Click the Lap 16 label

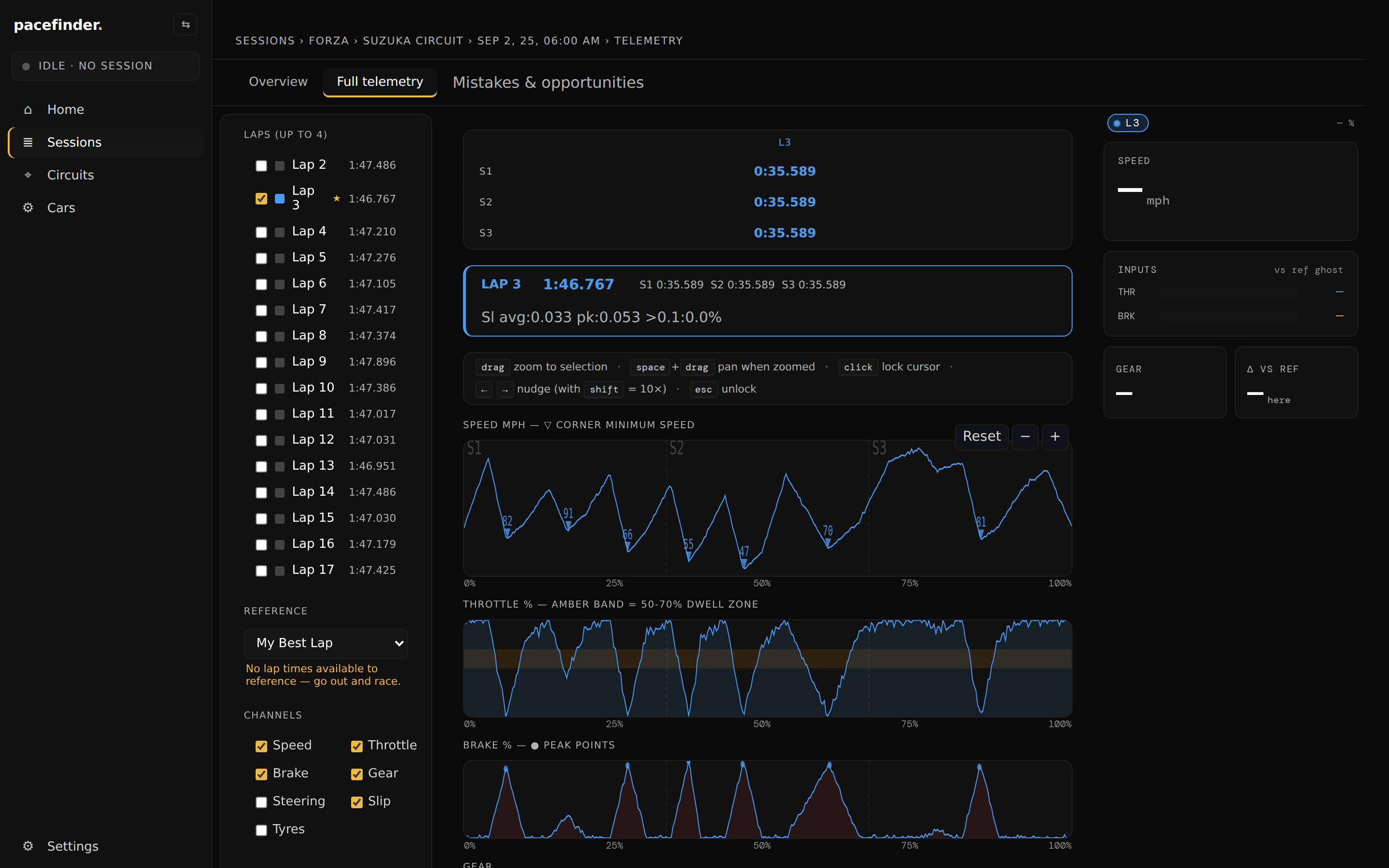(x=313, y=543)
